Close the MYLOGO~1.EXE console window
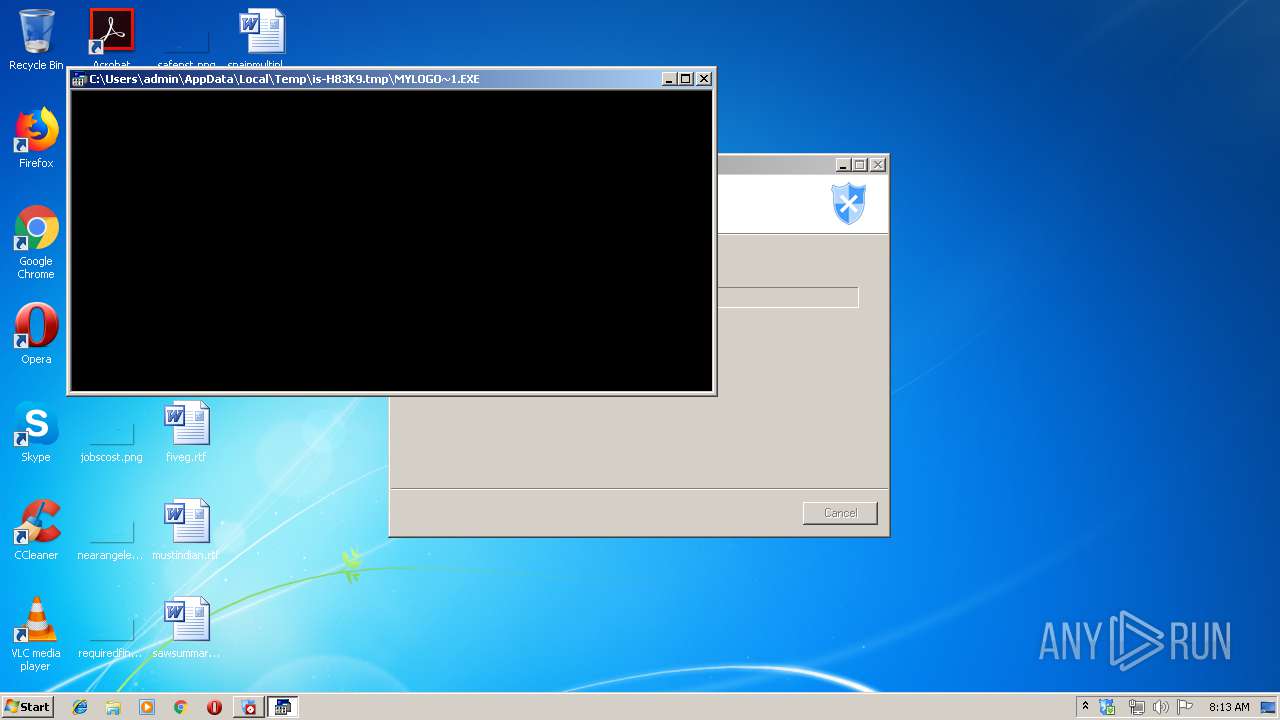The width and height of the screenshot is (1280, 720). [x=704, y=79]
